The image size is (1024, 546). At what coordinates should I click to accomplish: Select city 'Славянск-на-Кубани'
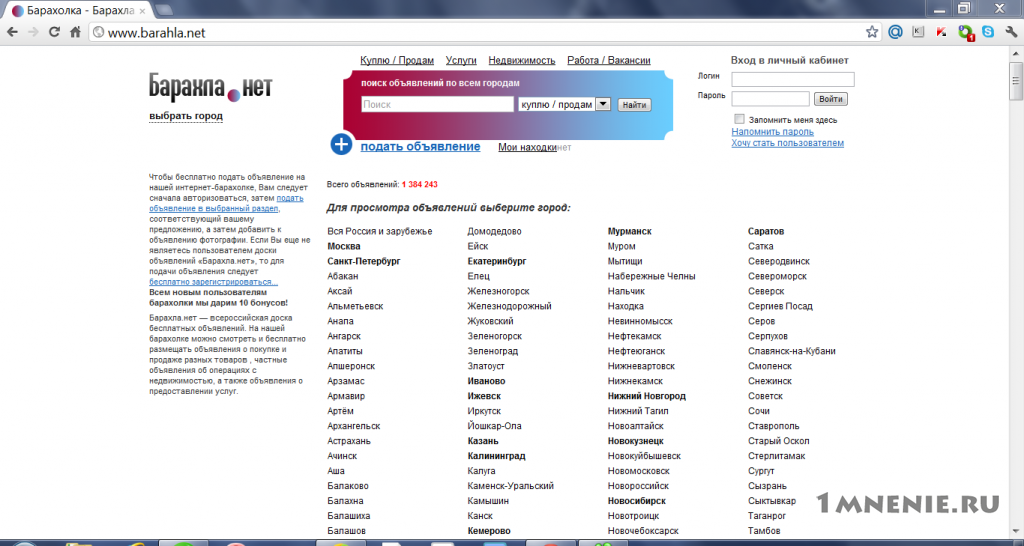point(792,351)
